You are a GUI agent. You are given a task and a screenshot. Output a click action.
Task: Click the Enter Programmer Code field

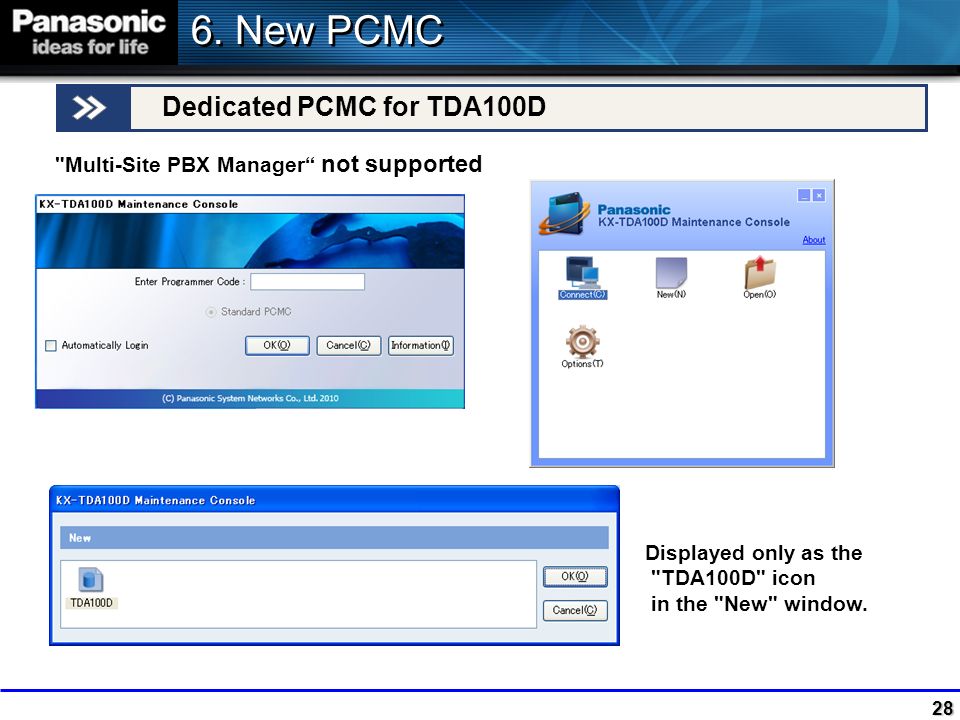(307, 282)
